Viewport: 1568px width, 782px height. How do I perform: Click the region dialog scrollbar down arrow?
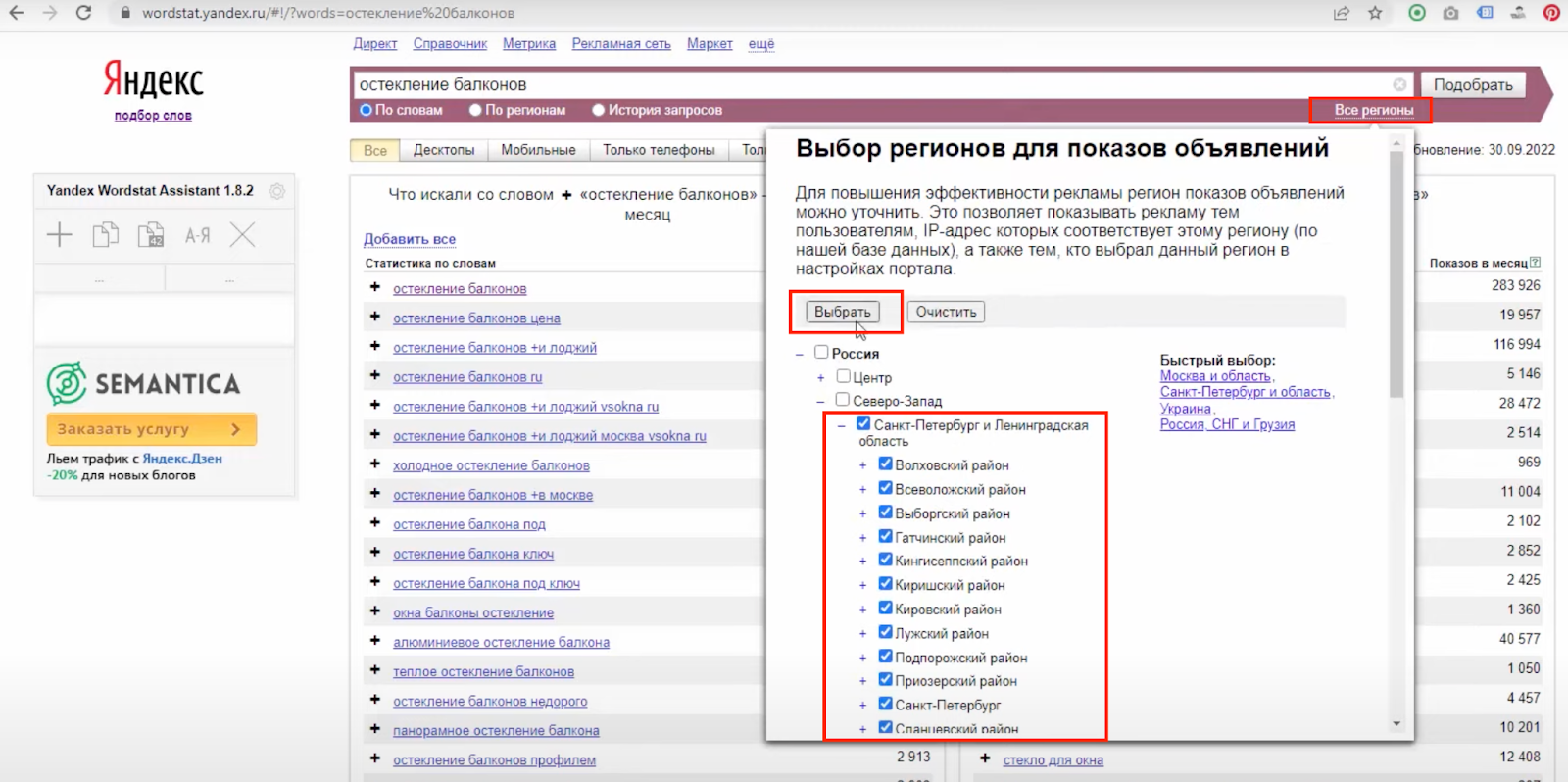[1396, 724]
